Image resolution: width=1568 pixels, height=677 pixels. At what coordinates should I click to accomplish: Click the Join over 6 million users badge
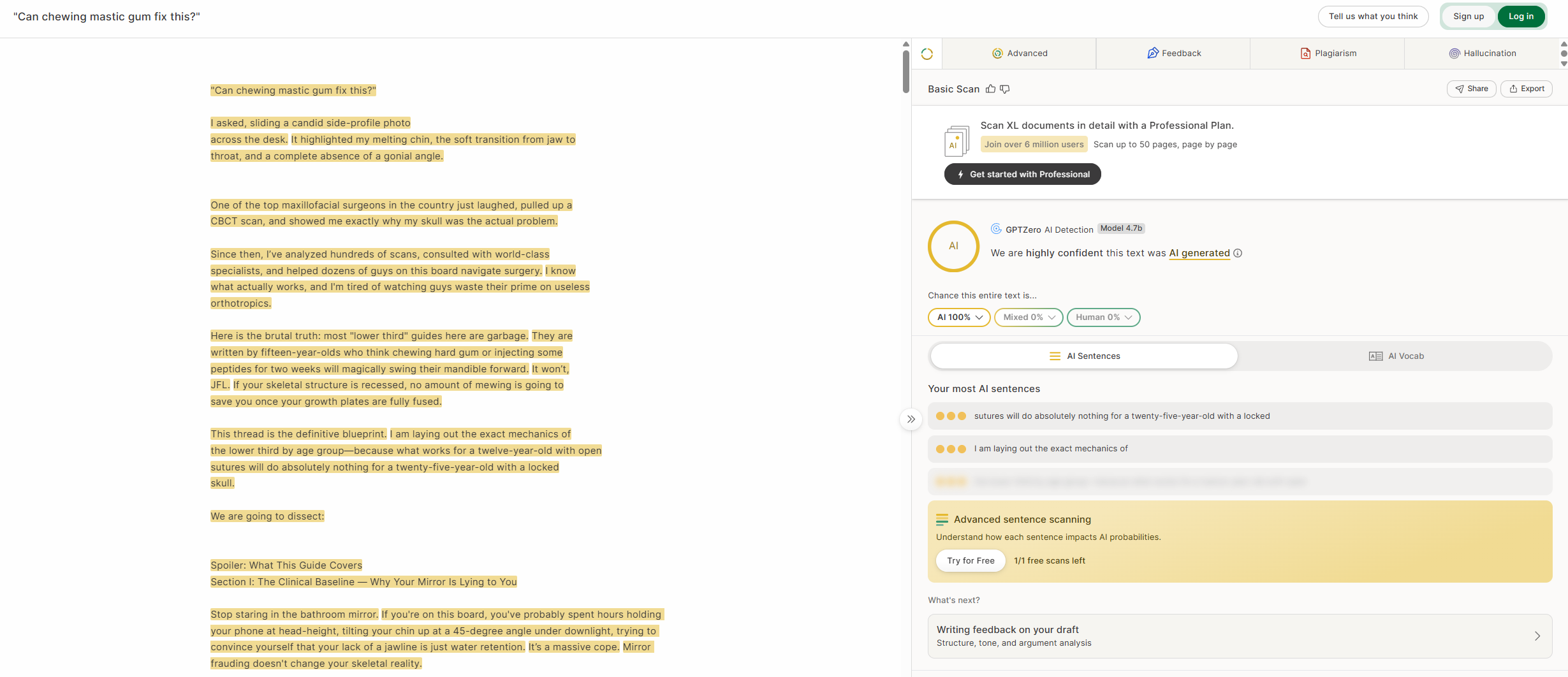click(1034, 145)
